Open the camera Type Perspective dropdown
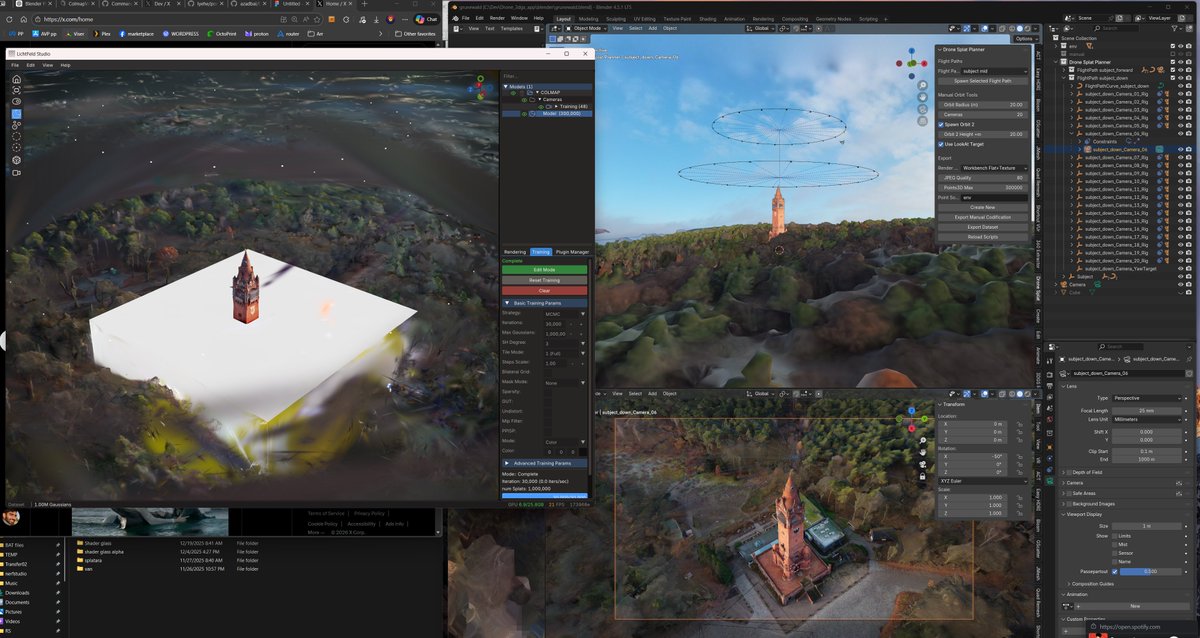Screen dimensions: 1200x638 click(x=1146, y=398)
